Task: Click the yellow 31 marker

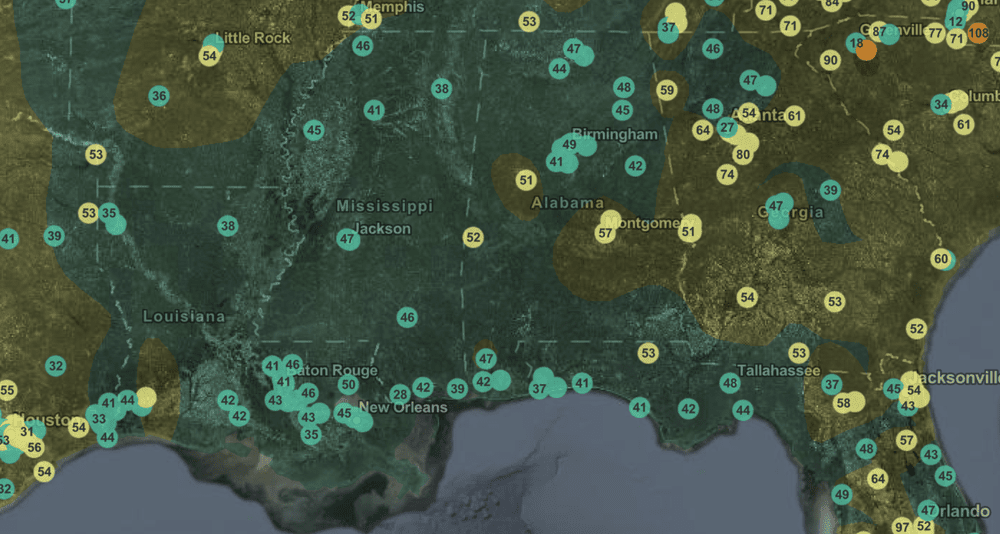Action: pyautogui.click(x=26, y=433)
